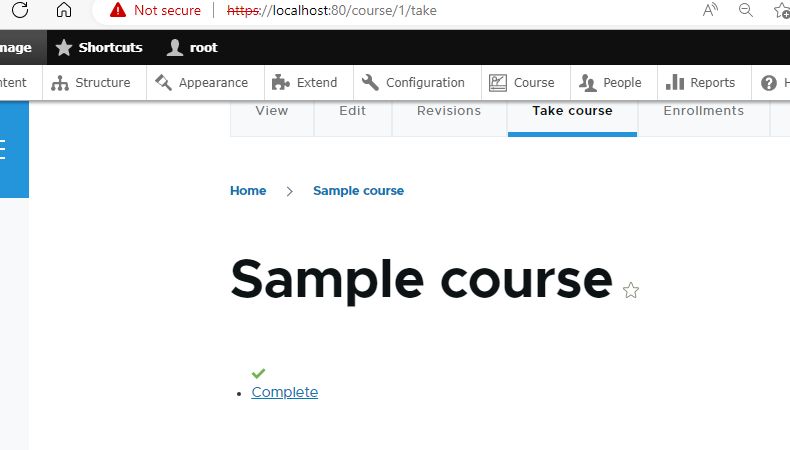Star Sample course as a shortcut
The image size is (790, 450).
point(631,291)
